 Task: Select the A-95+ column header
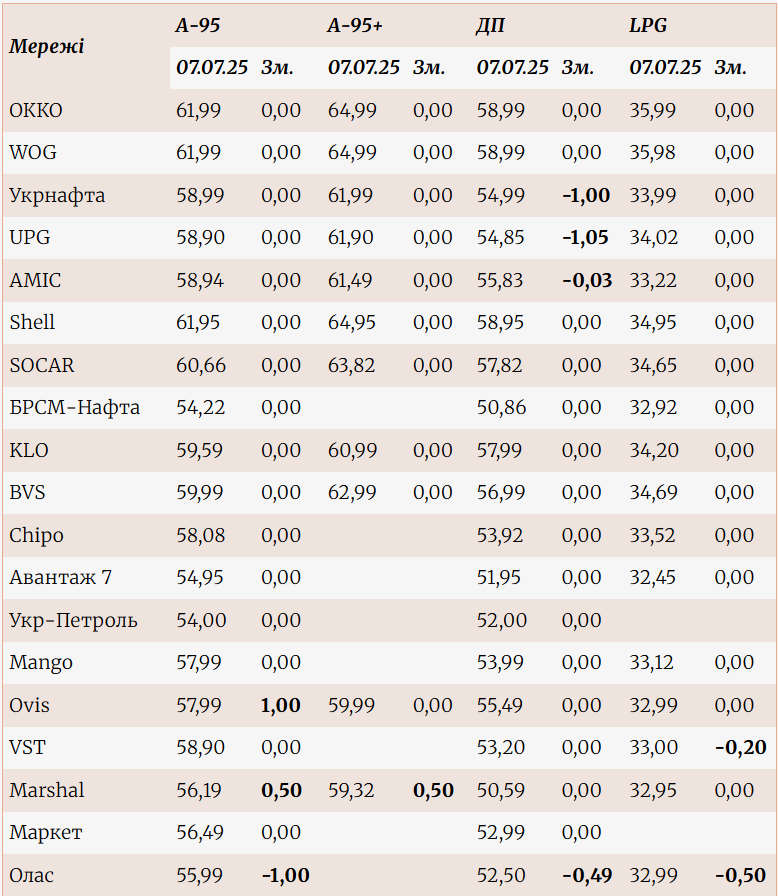point(355,26)
